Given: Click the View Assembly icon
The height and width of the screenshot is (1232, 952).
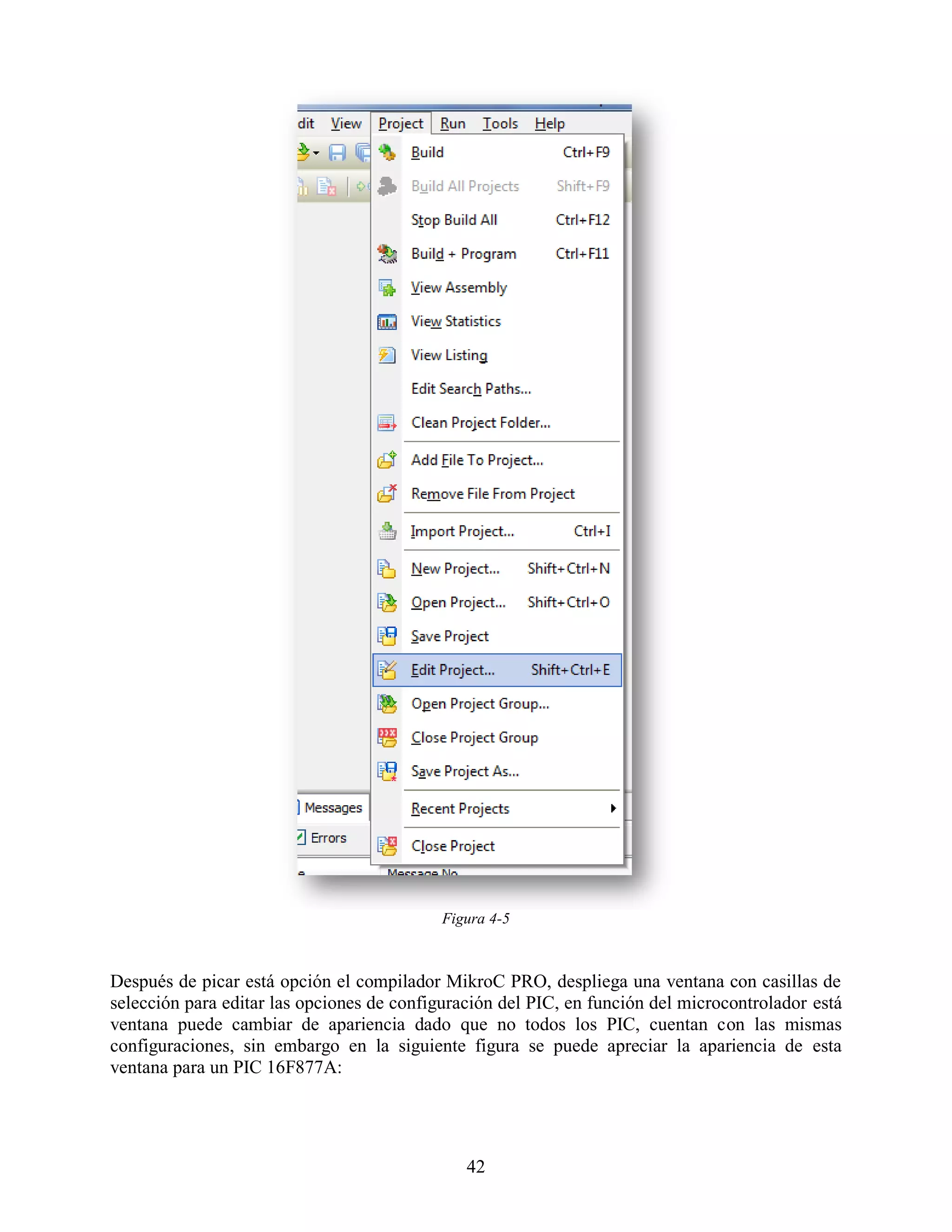Looking at the screenshot, I should [387, 288].
